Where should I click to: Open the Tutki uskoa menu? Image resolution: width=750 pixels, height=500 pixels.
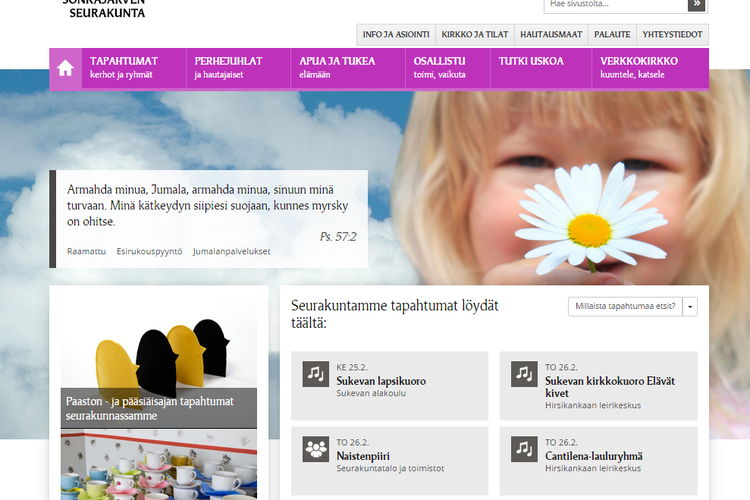[541, 68]
